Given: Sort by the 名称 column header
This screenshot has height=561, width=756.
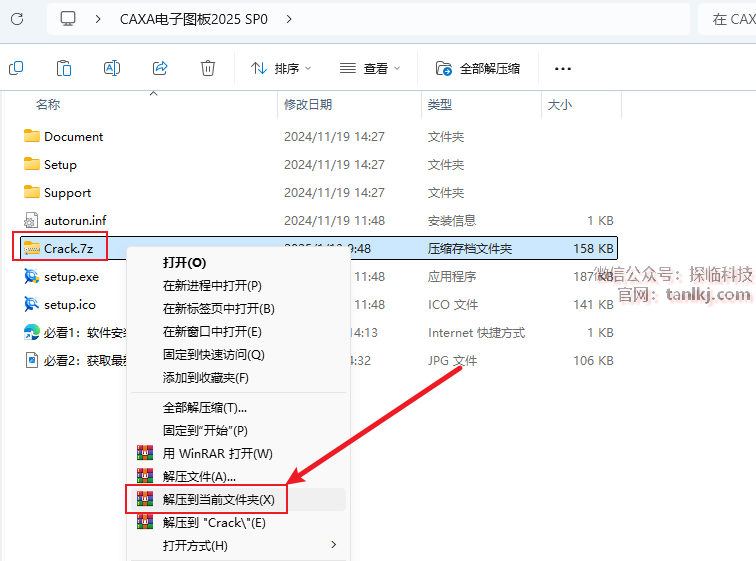Looking at the screenshot, I should pos(48,104).
